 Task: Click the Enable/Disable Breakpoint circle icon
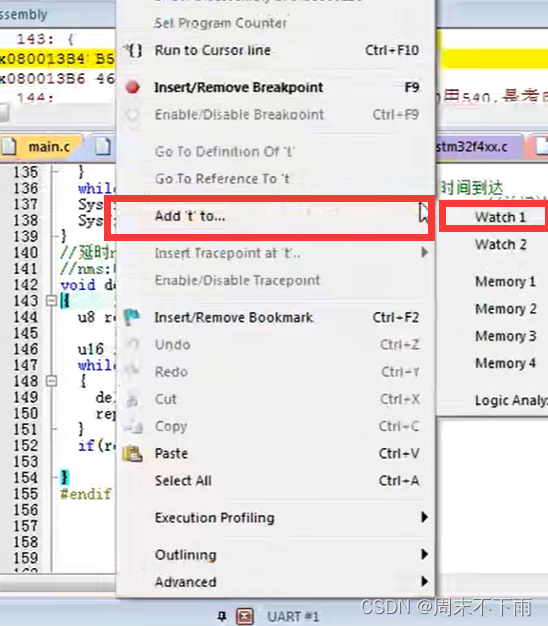coord(132,115)
